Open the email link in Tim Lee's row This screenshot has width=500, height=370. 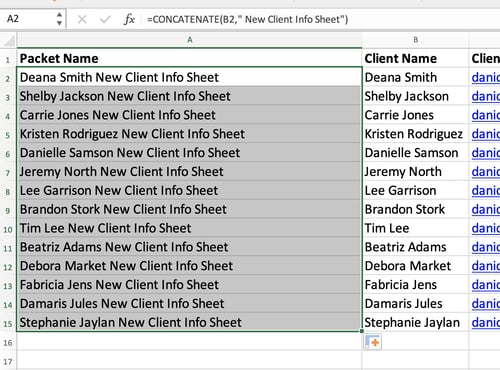coord(486,228)
